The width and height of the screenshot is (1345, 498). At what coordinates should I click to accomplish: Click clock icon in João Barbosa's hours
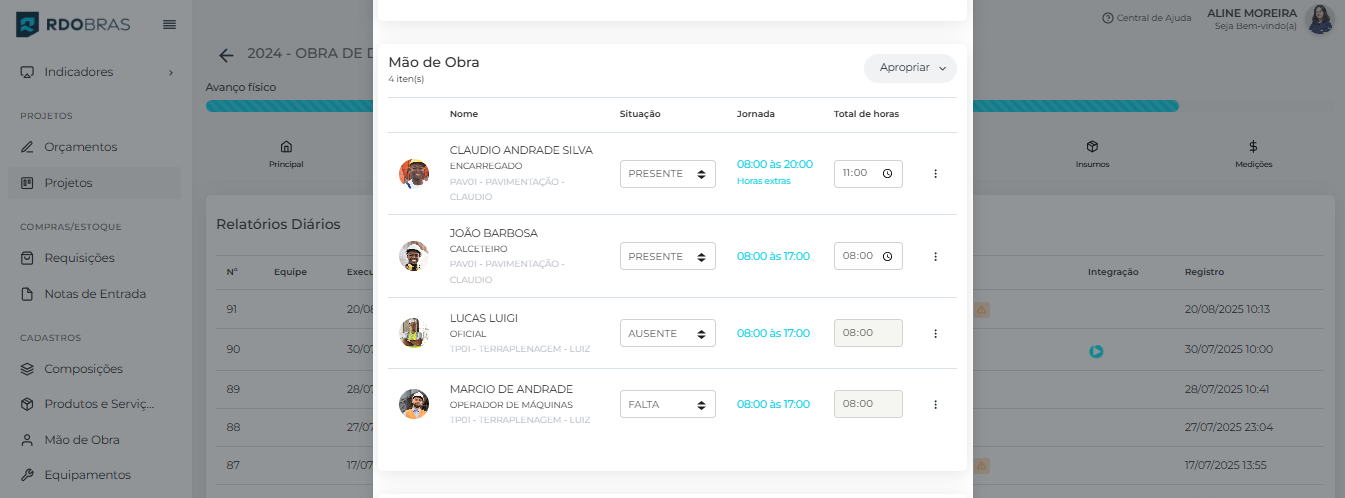tap(887, 257)
